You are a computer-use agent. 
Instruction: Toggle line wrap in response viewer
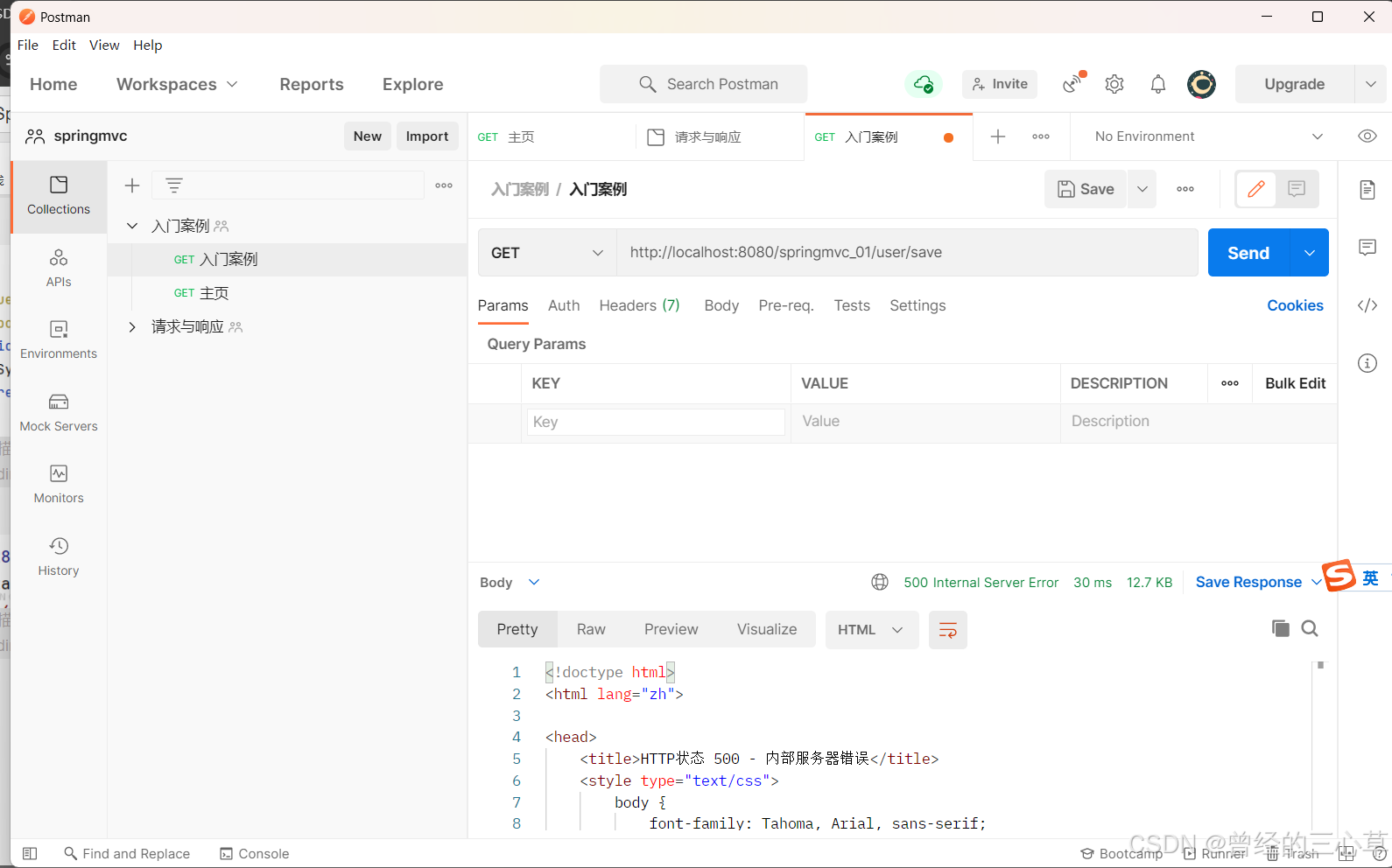click(x=947, y=630)
